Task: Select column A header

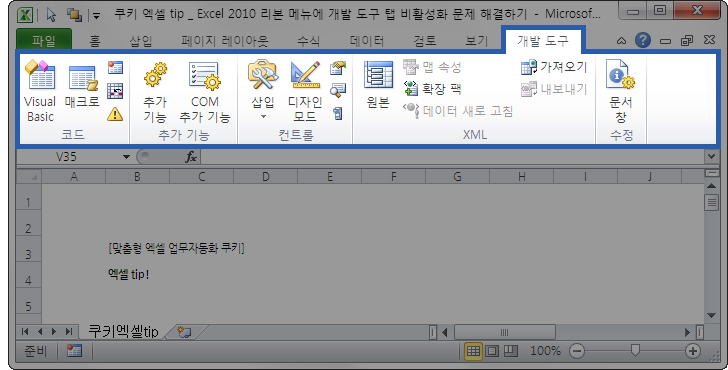Action: [x=73, y=176]
